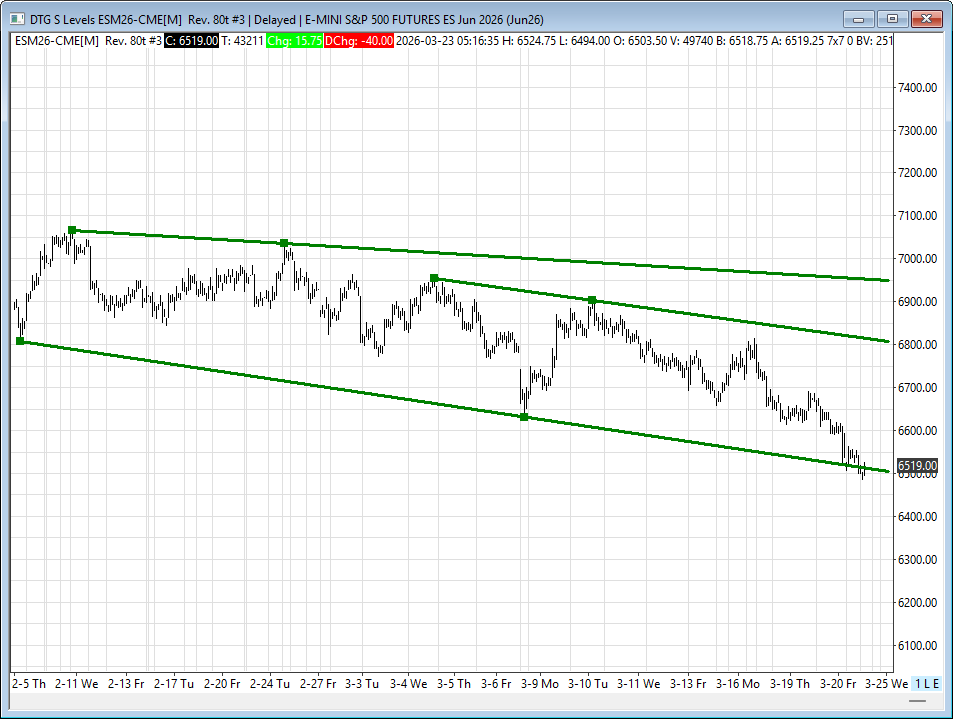Viewport: 953px width, 719px height.
Task: Click the anchor square at 3-10 high
Action: (592, 300)
